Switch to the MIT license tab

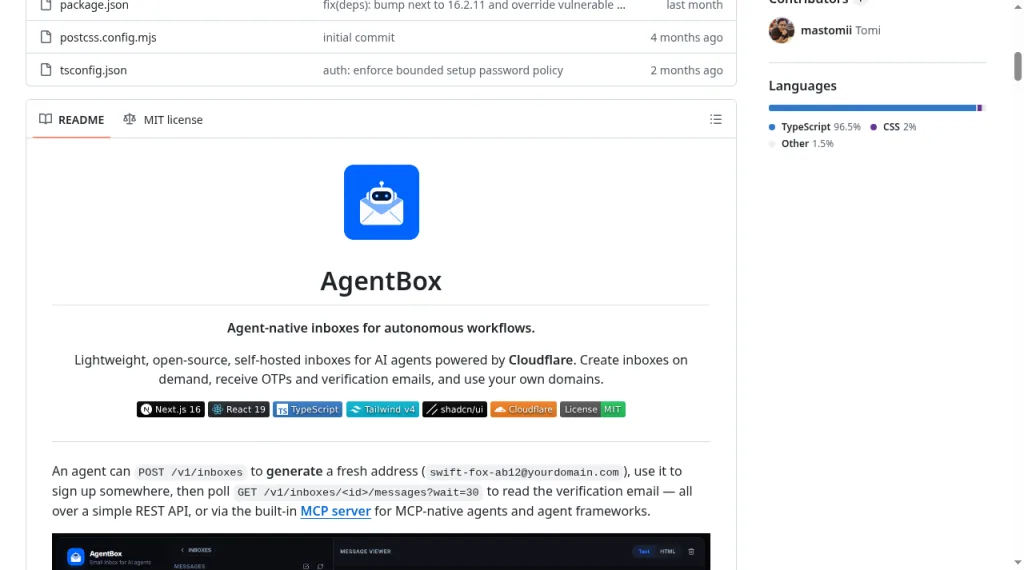163,119
